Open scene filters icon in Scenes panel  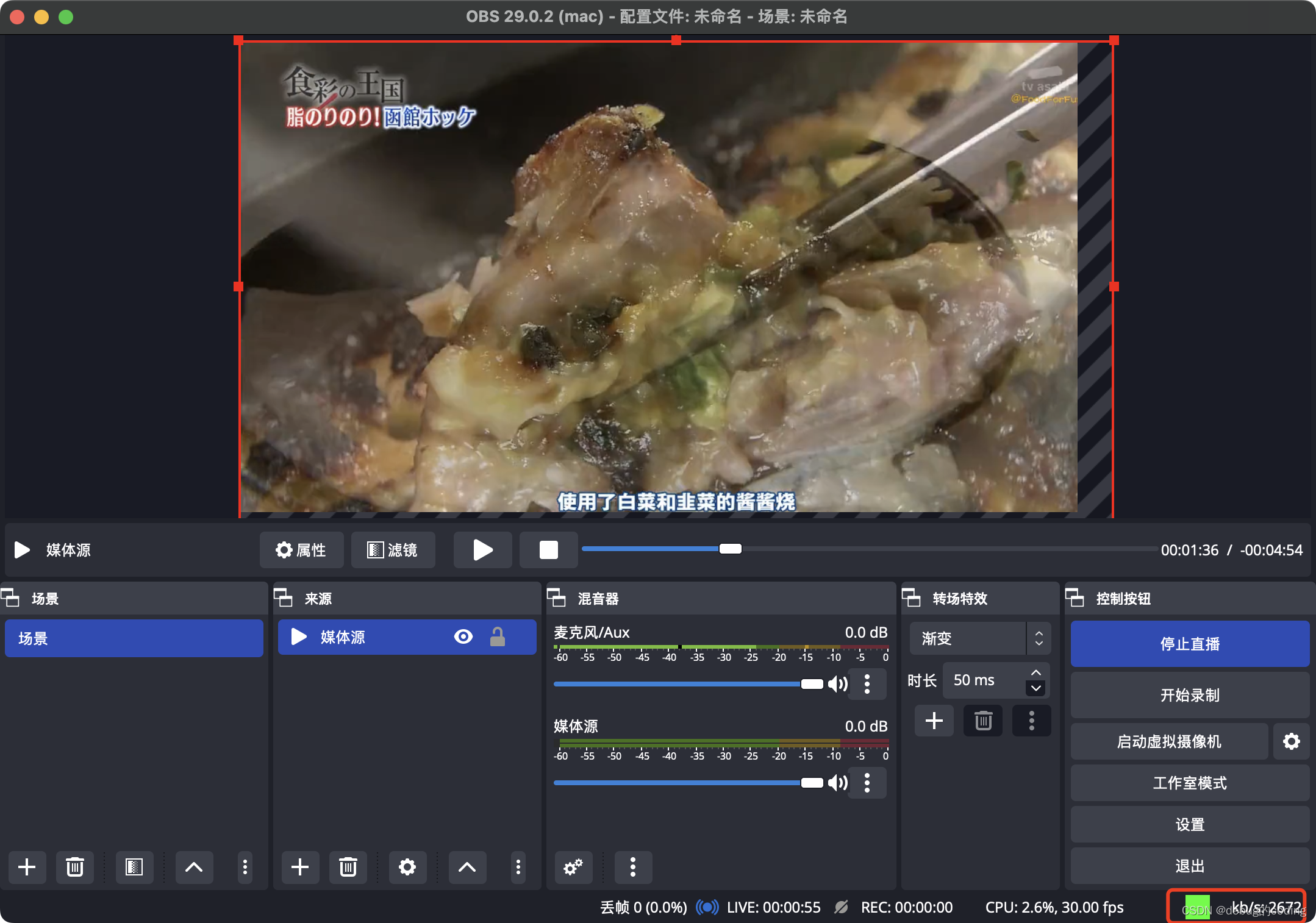point(134,866)
